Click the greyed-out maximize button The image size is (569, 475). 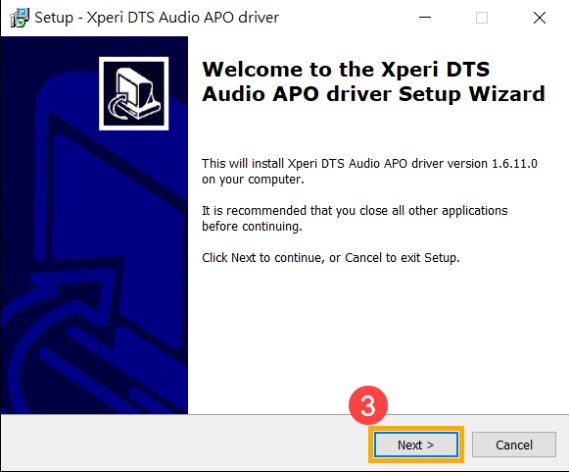[x=482, y=17]
